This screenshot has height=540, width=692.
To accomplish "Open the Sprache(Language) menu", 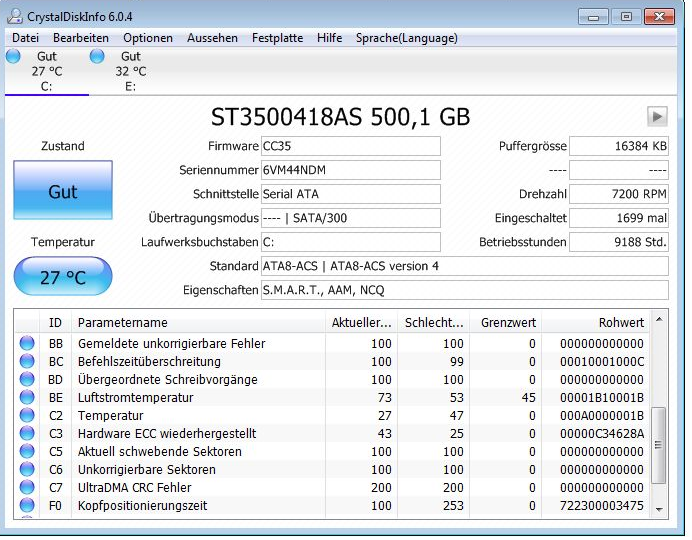I will [406, 38].
